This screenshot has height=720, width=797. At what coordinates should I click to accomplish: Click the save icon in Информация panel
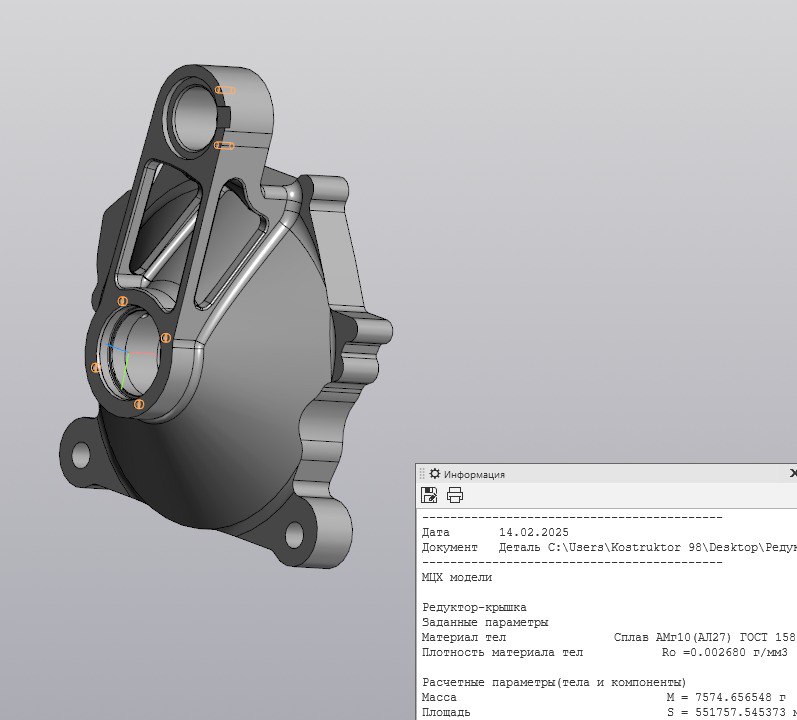tap(430, 495)
